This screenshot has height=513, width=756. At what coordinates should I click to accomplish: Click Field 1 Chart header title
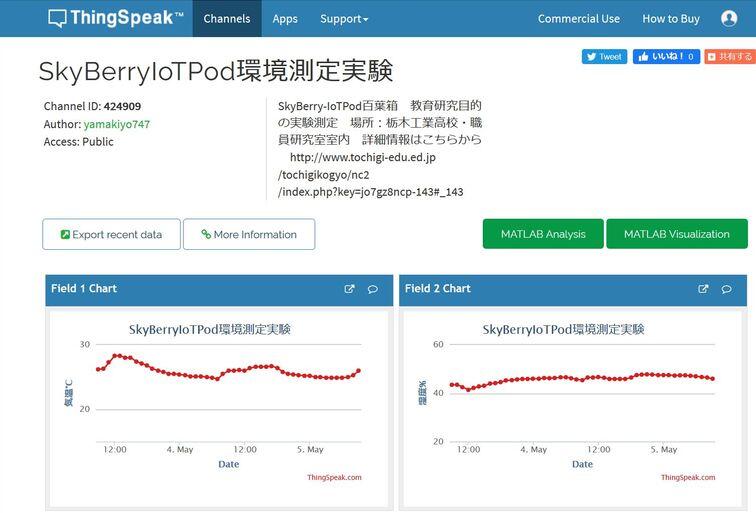84,288
